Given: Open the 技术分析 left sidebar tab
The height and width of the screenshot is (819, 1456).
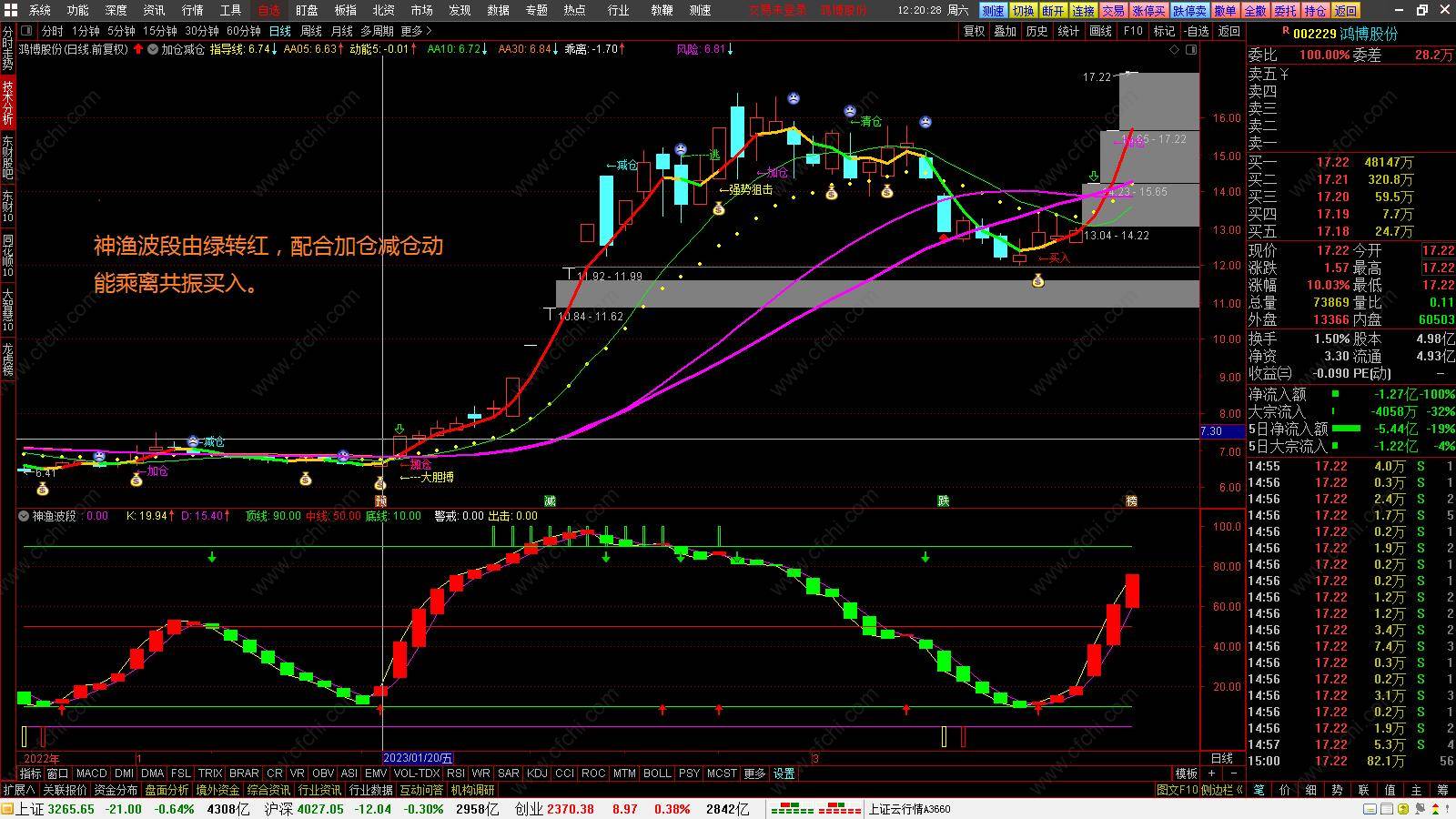Looking at the screenshot, I should point(7,103).
